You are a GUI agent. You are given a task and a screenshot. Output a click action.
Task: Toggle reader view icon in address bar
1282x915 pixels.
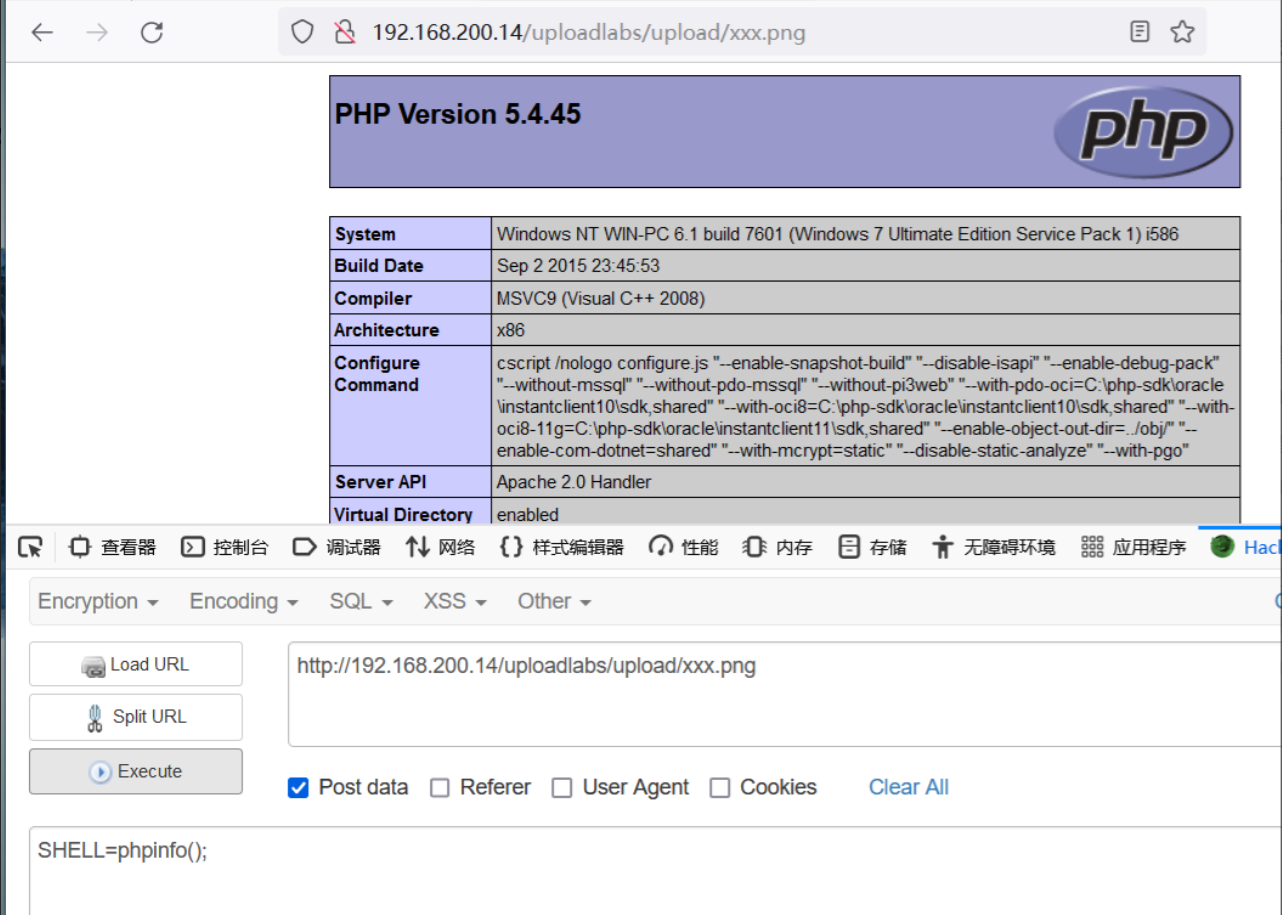click(1139, 32)
